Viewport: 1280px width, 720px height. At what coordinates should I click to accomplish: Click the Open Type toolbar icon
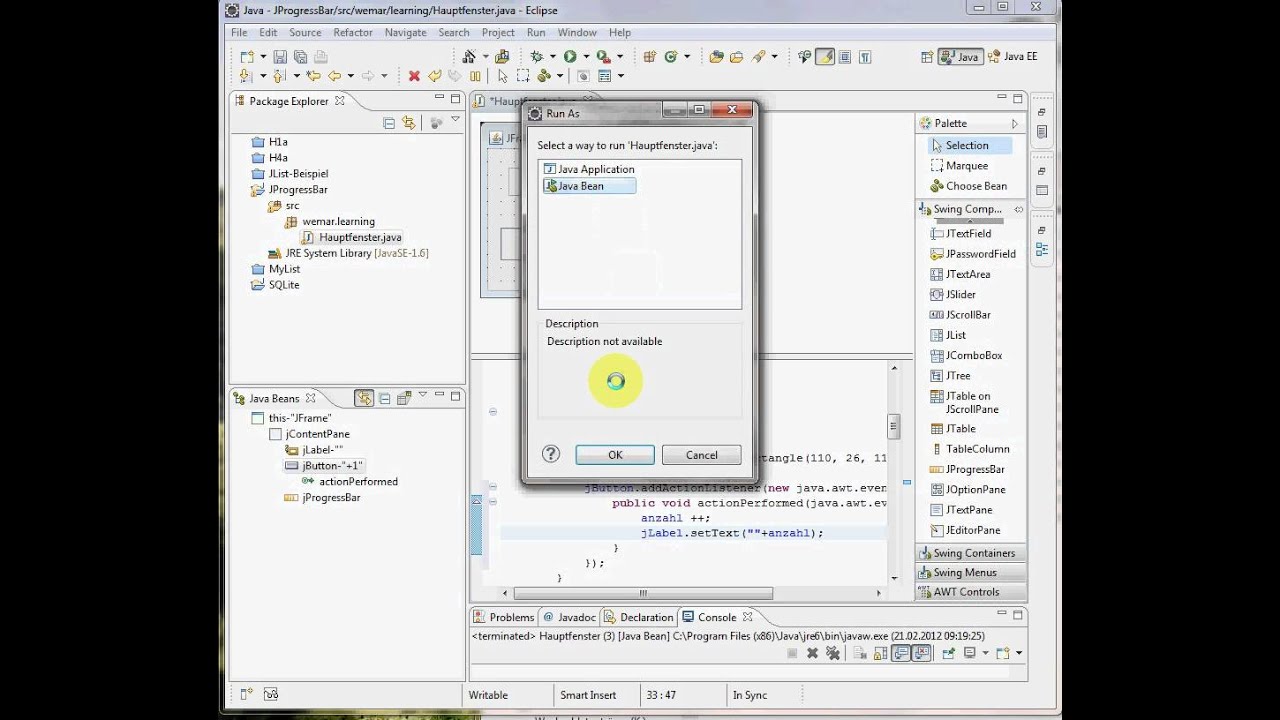tap(717, 56)
